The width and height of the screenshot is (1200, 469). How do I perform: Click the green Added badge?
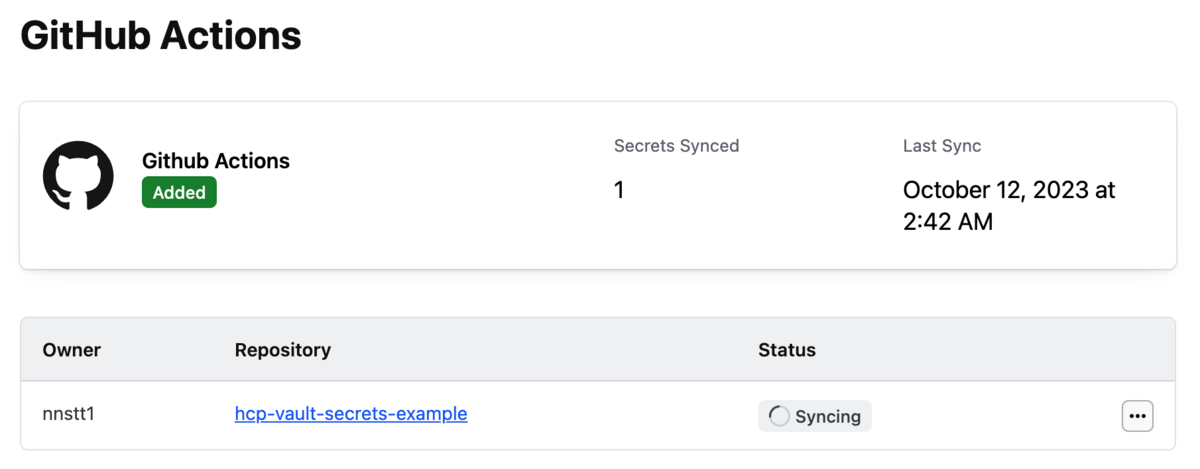(x=179, y=193)
